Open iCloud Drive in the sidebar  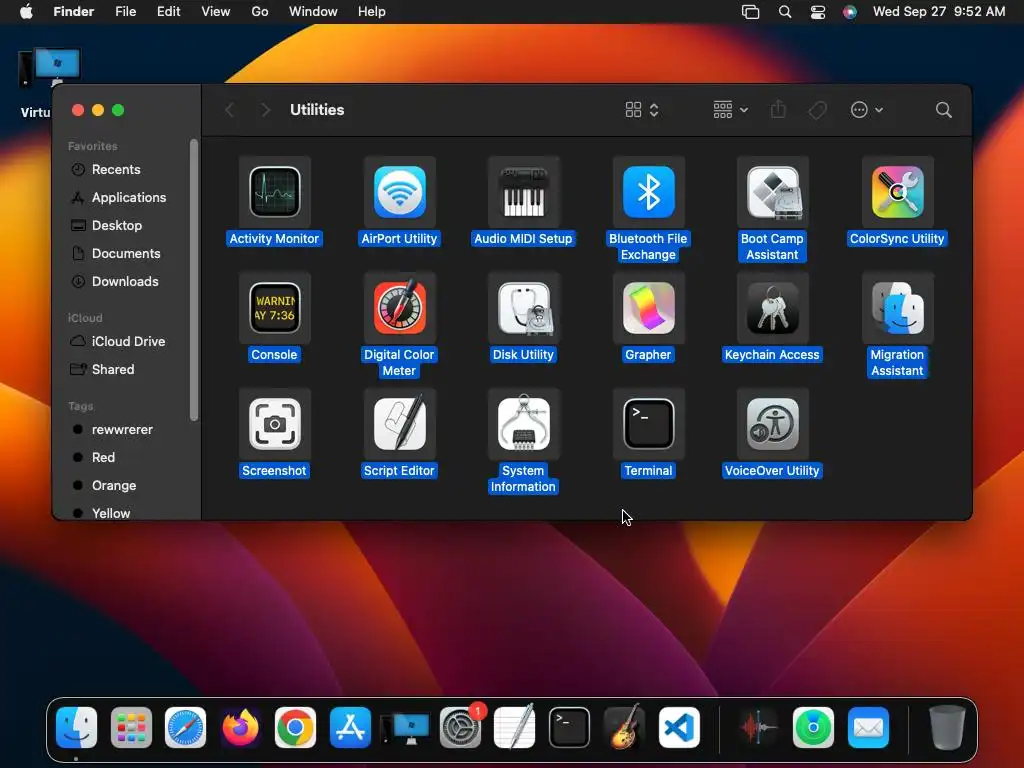[x=127, y=342]
